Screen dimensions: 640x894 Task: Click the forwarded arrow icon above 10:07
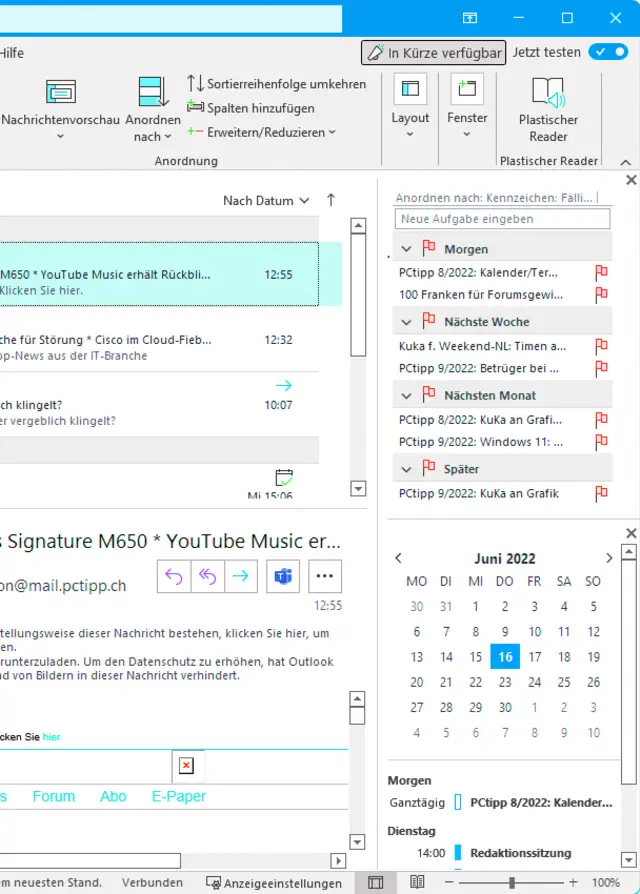click(x=283, y=385)
